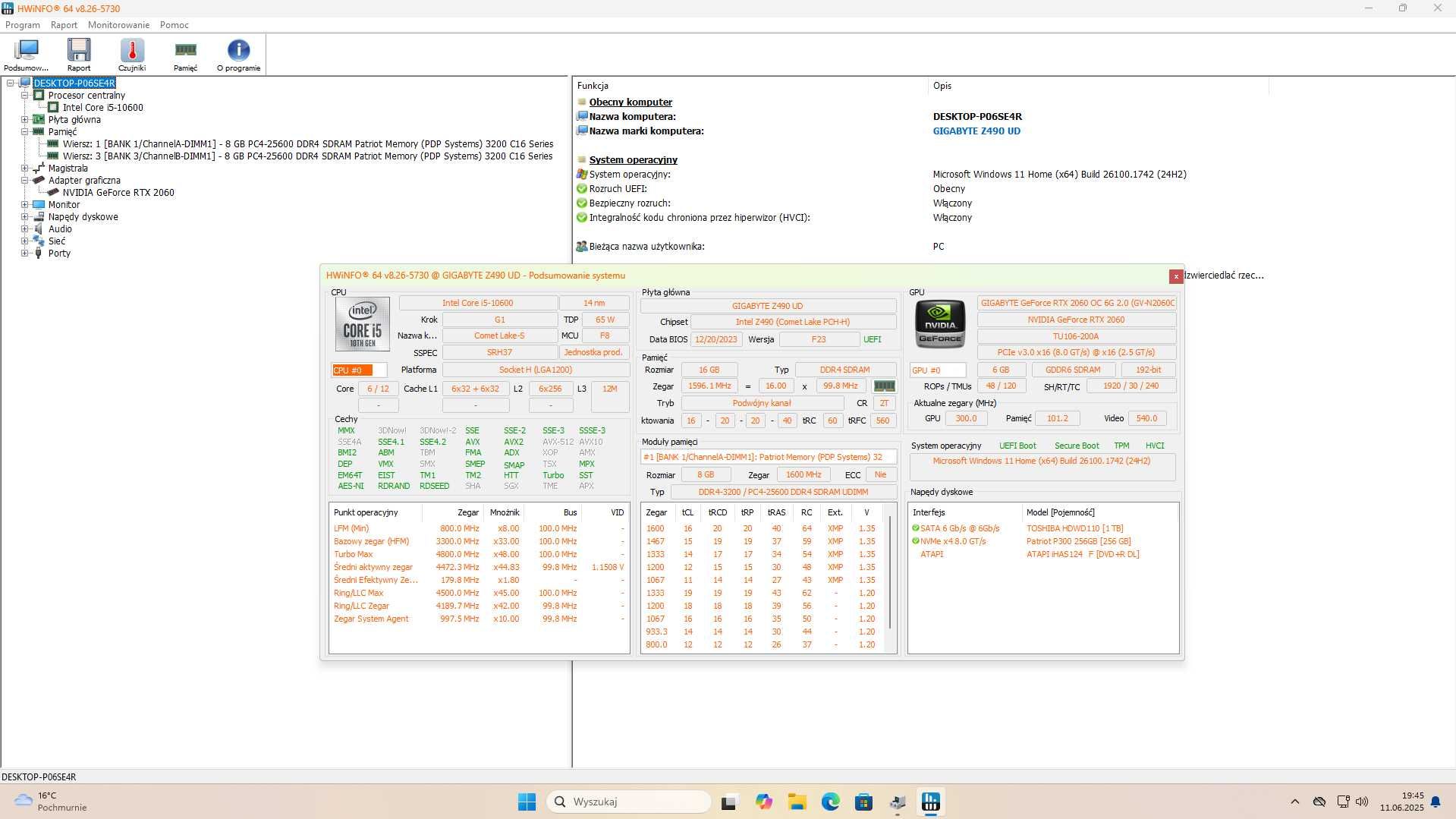Select Intel Core i5-10600 in the tree
The height and width of the screenshot is (819, 1456).
[x=102, y=107]
